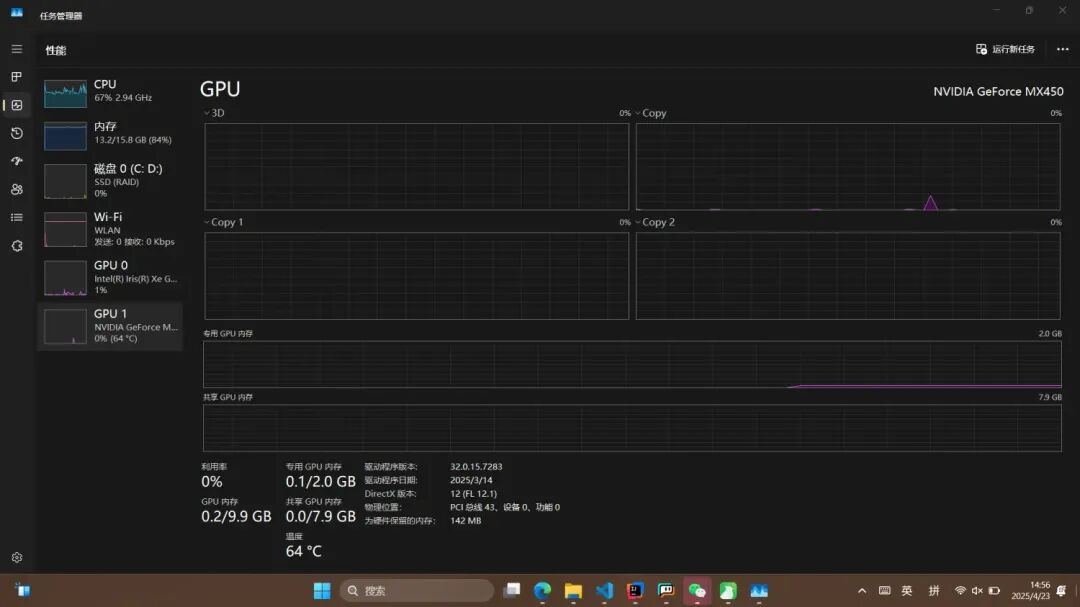Select GPU 0 Intel Iris Xe entry
This screenshot has width=1080, height=607.
pos(110,277)
